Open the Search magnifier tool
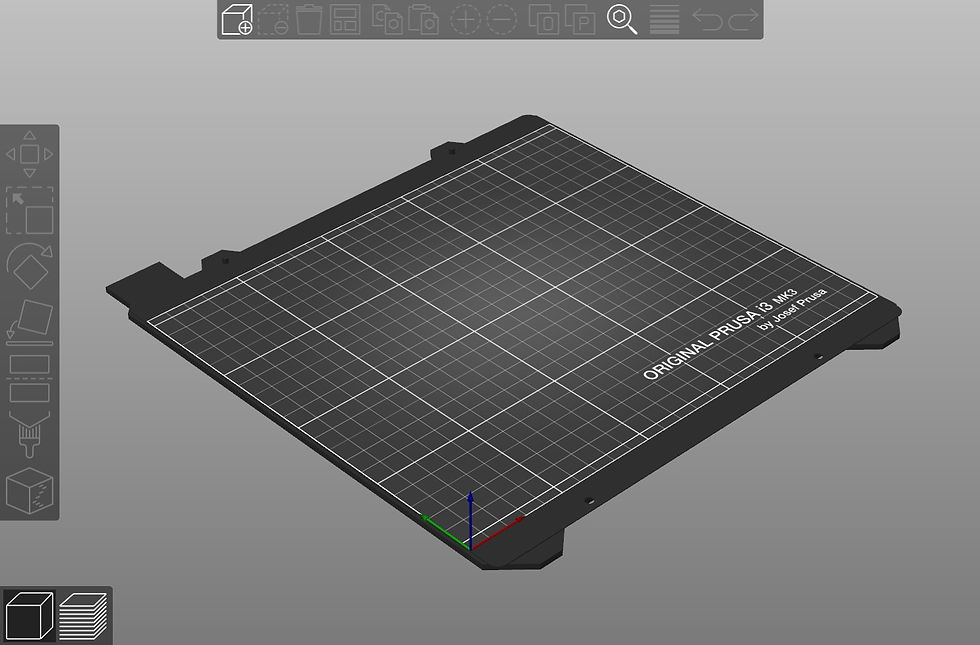 click(622, 19)
